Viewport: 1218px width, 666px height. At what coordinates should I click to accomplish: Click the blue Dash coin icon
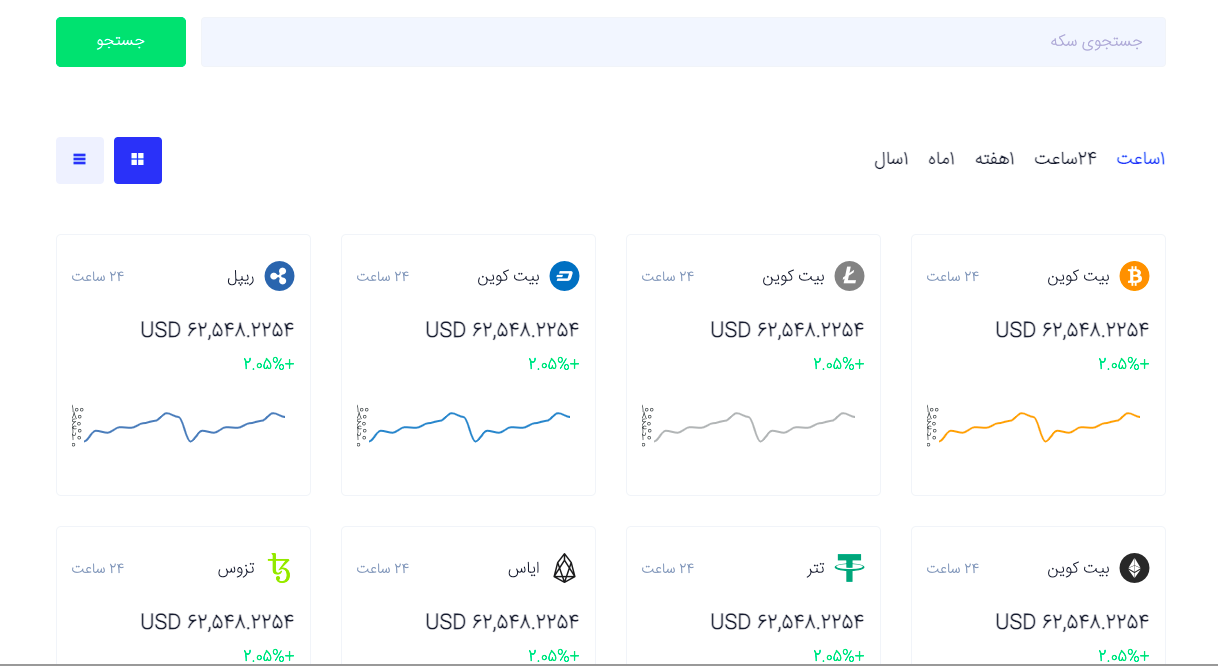[564, 276]
